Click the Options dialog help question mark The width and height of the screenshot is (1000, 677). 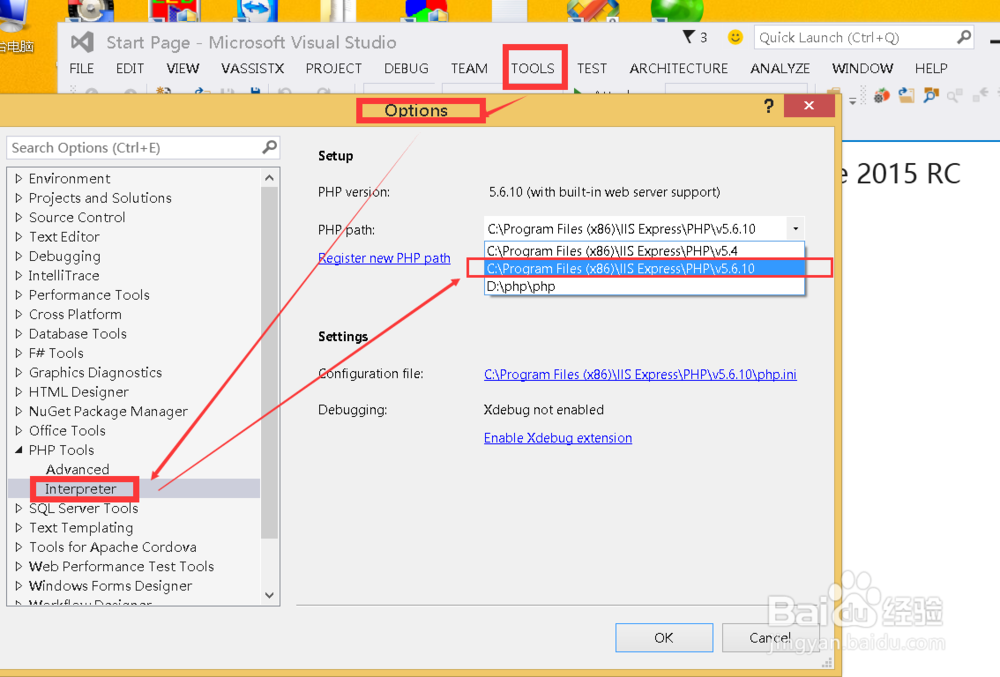(768, 106)
